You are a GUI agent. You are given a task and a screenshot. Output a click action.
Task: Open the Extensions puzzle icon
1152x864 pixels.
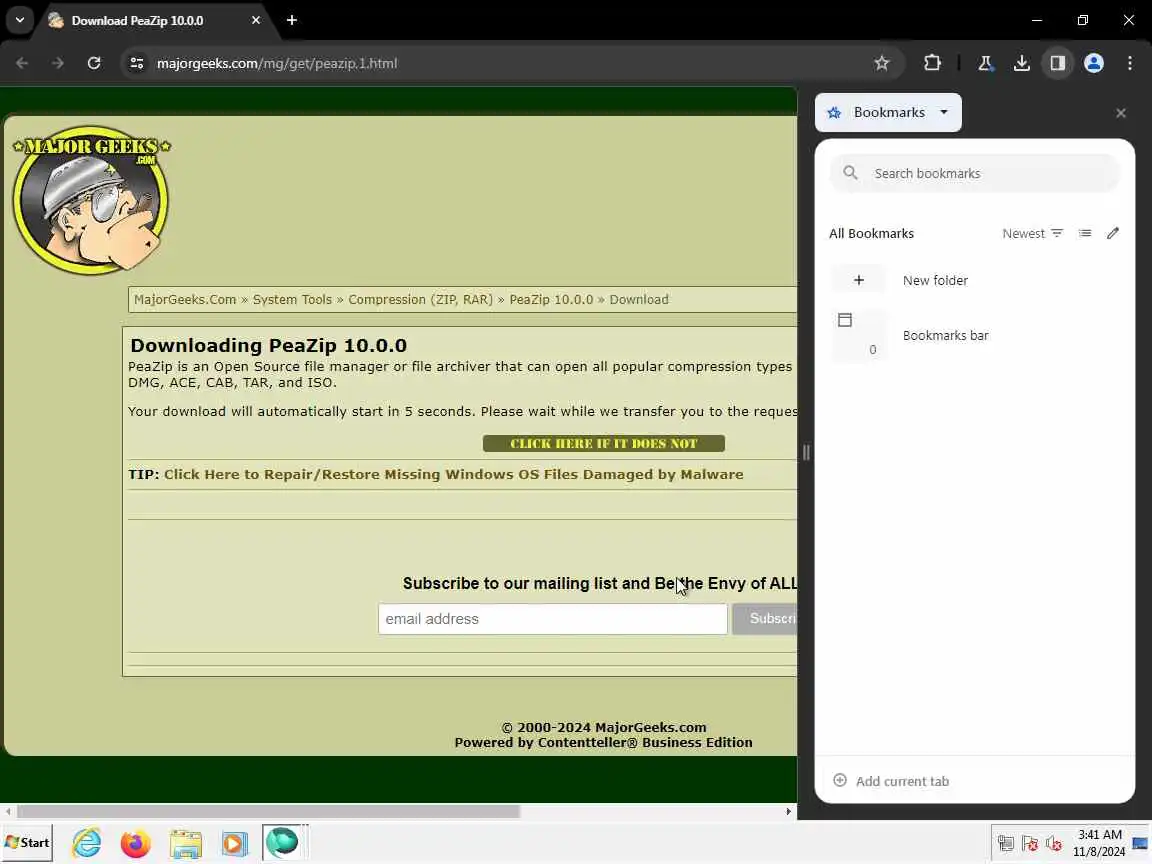[932, 63]
